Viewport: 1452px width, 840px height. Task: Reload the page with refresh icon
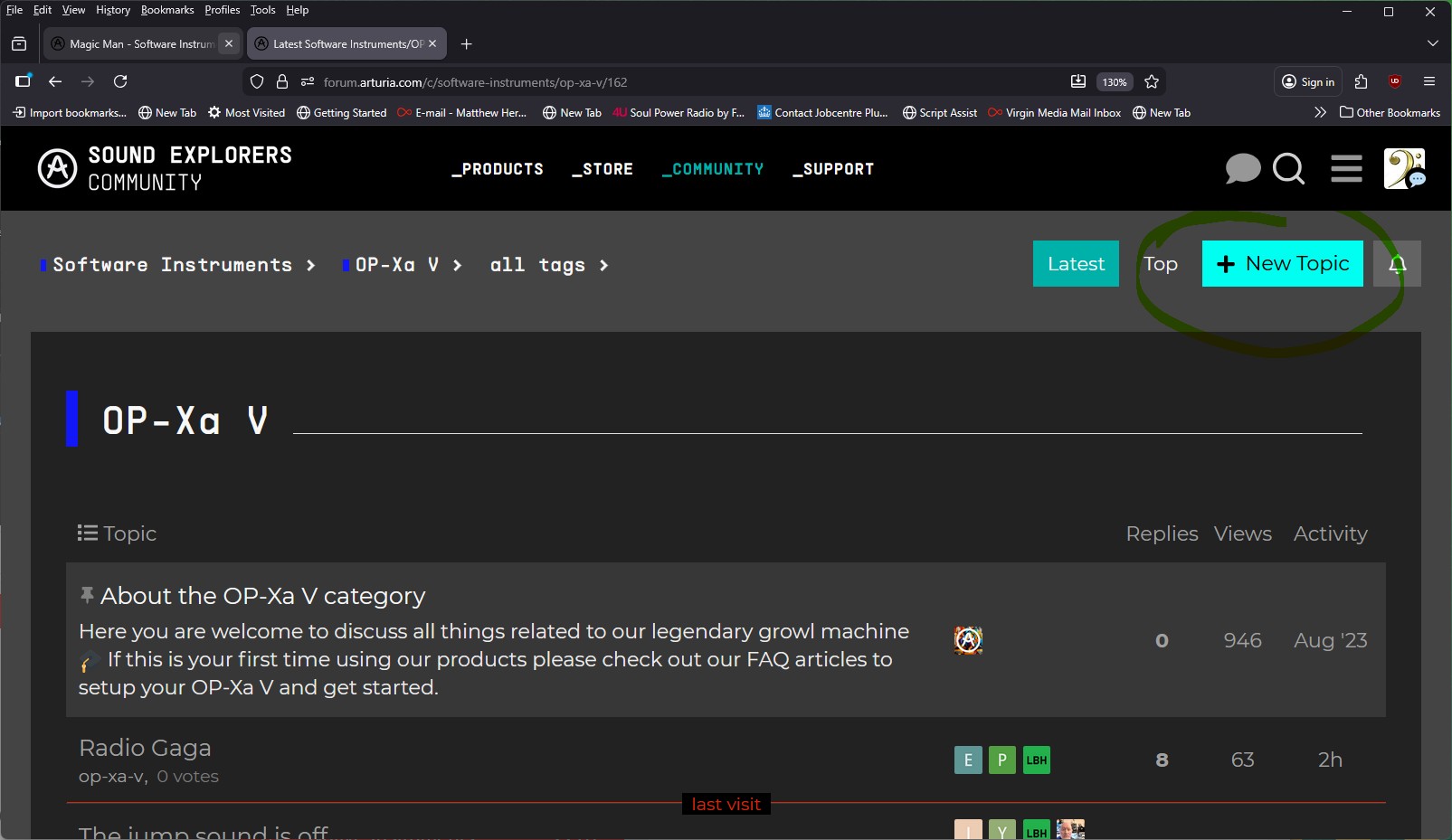click(120, 82)
